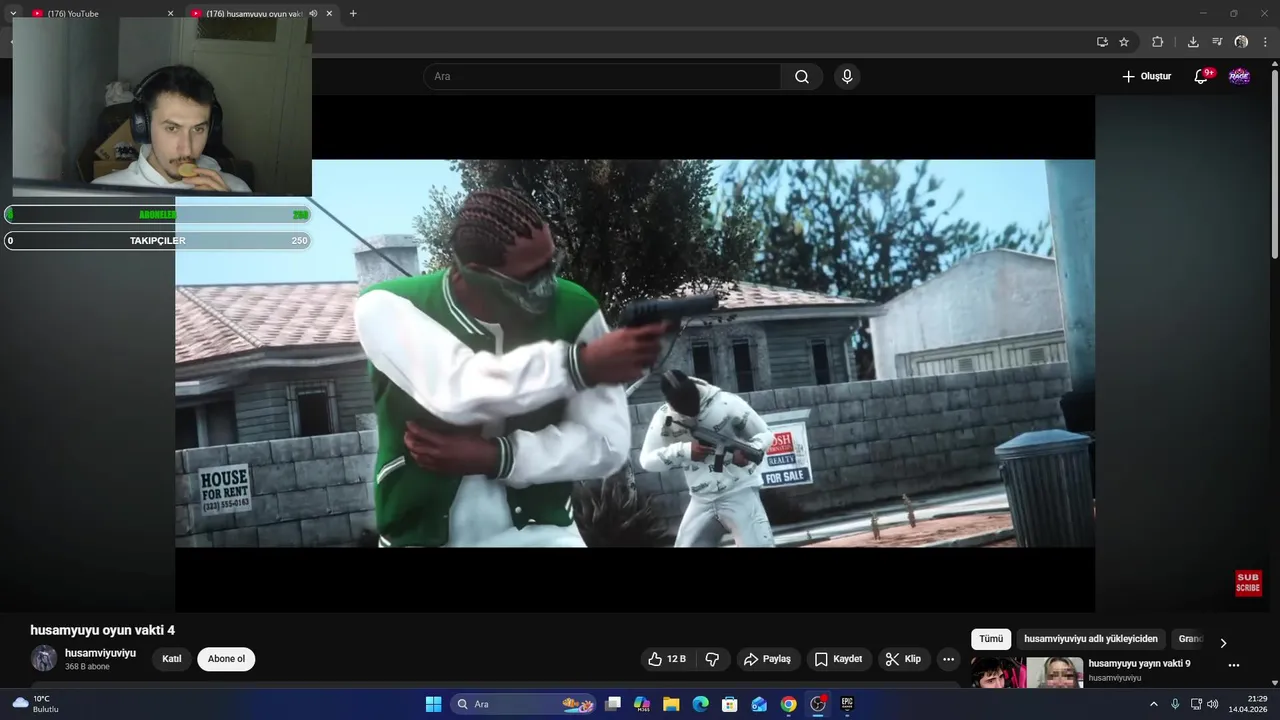This screenshot has width=1280, height=720.
Task: Open network display icon in the tray
Action: 1196,704
